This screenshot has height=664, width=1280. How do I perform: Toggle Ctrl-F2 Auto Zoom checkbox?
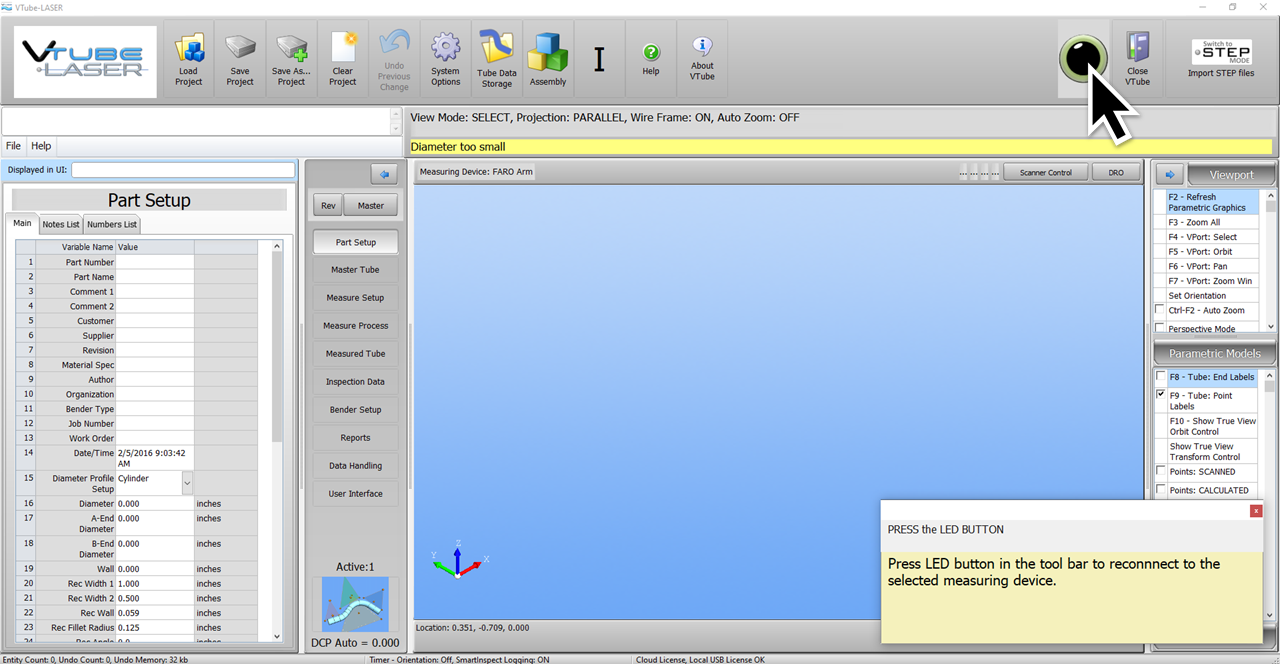coord(1161,310)
